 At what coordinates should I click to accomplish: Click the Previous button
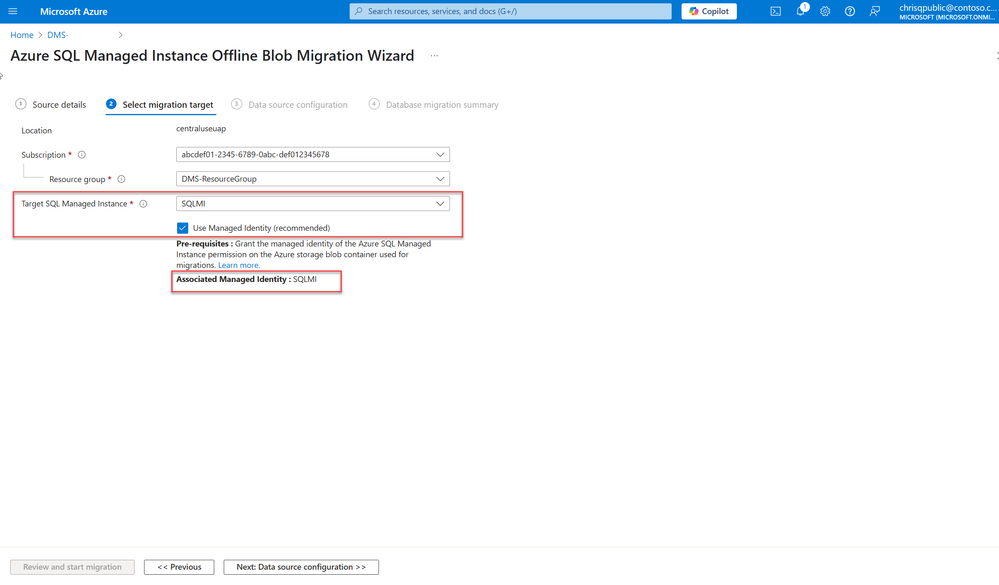[179, 567]
